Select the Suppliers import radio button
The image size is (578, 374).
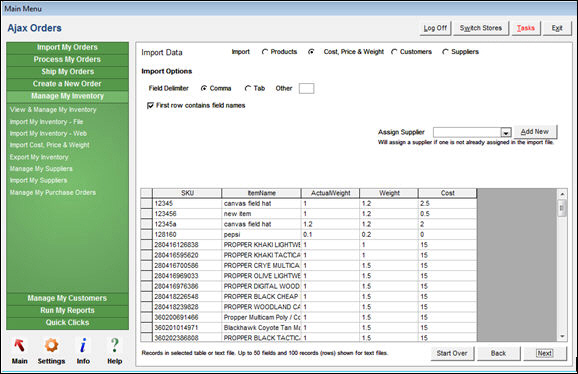coord(445,52)
